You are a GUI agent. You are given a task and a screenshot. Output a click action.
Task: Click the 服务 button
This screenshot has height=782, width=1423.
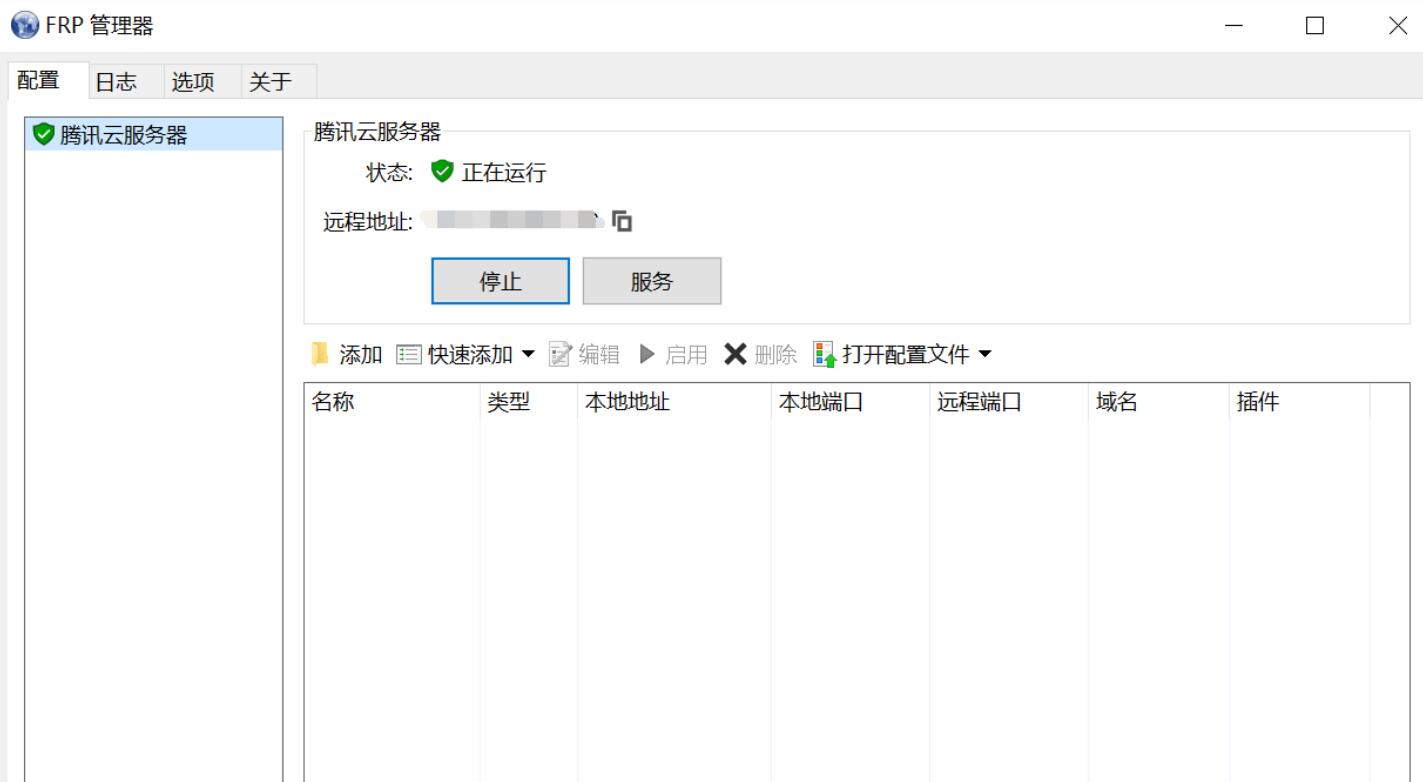click(651, 281)
